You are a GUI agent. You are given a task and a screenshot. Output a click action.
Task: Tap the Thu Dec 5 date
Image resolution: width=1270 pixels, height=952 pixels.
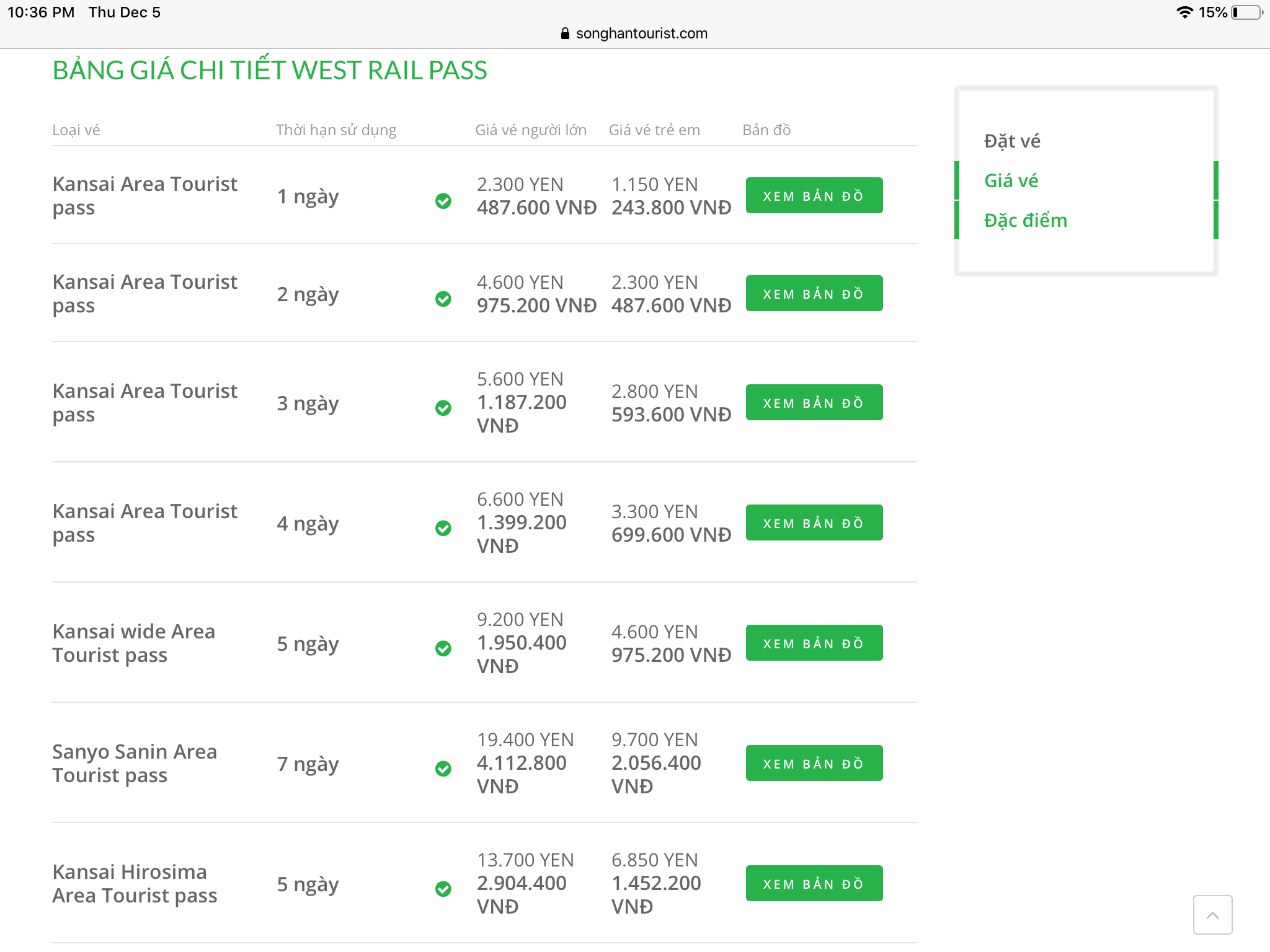(125, 12)
